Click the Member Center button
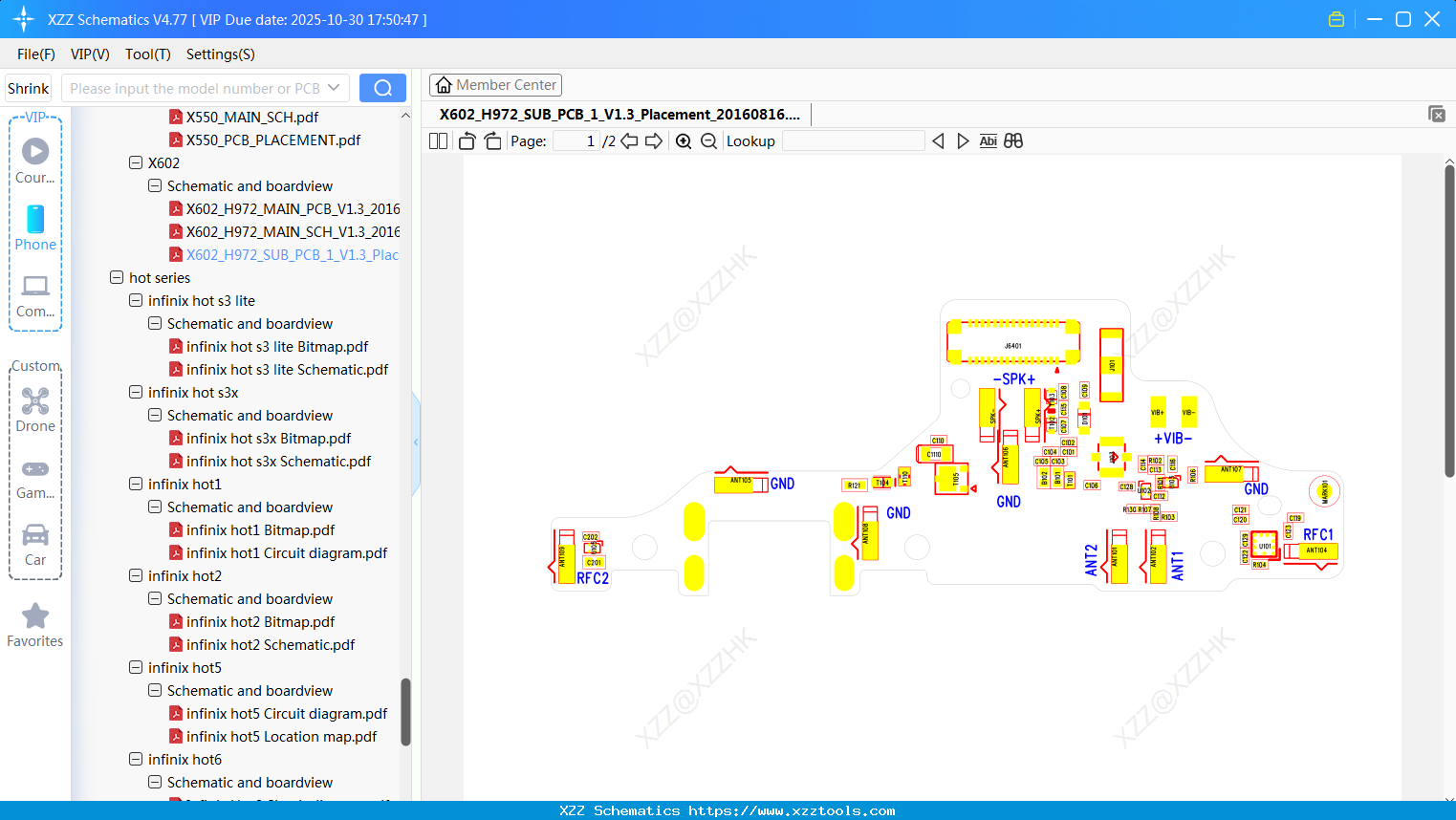 pos(495,85)
